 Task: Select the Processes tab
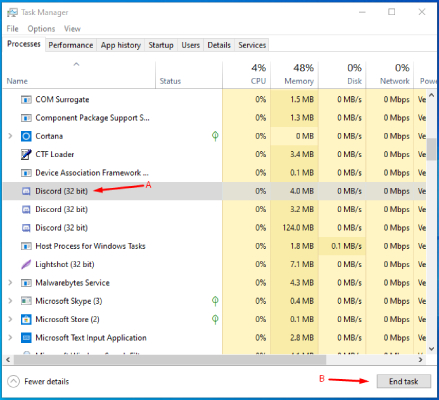tap(24, 44)
